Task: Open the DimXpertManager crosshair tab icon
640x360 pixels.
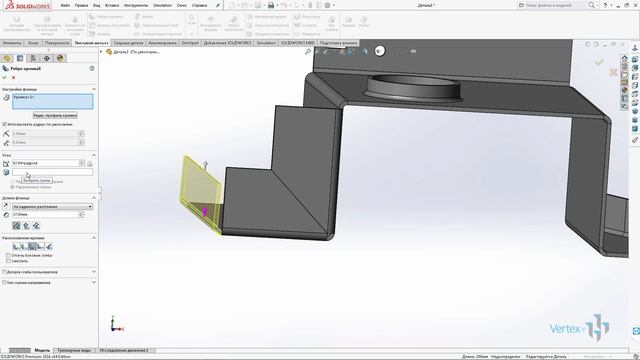Action: click(47, 58)
